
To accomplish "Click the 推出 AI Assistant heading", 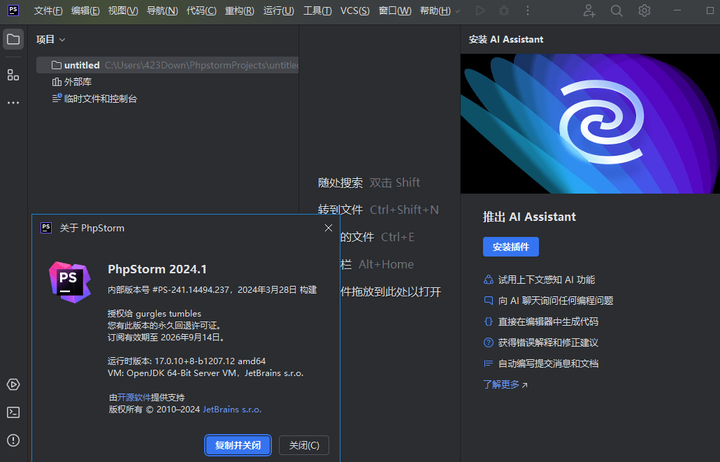I will pos(529,217).
